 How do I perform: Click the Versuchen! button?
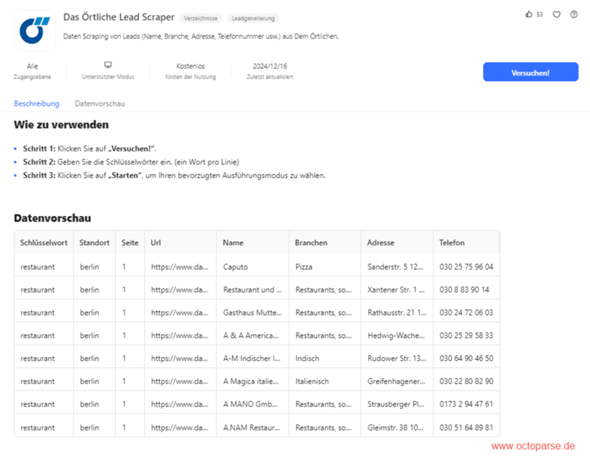pos(531,72)
